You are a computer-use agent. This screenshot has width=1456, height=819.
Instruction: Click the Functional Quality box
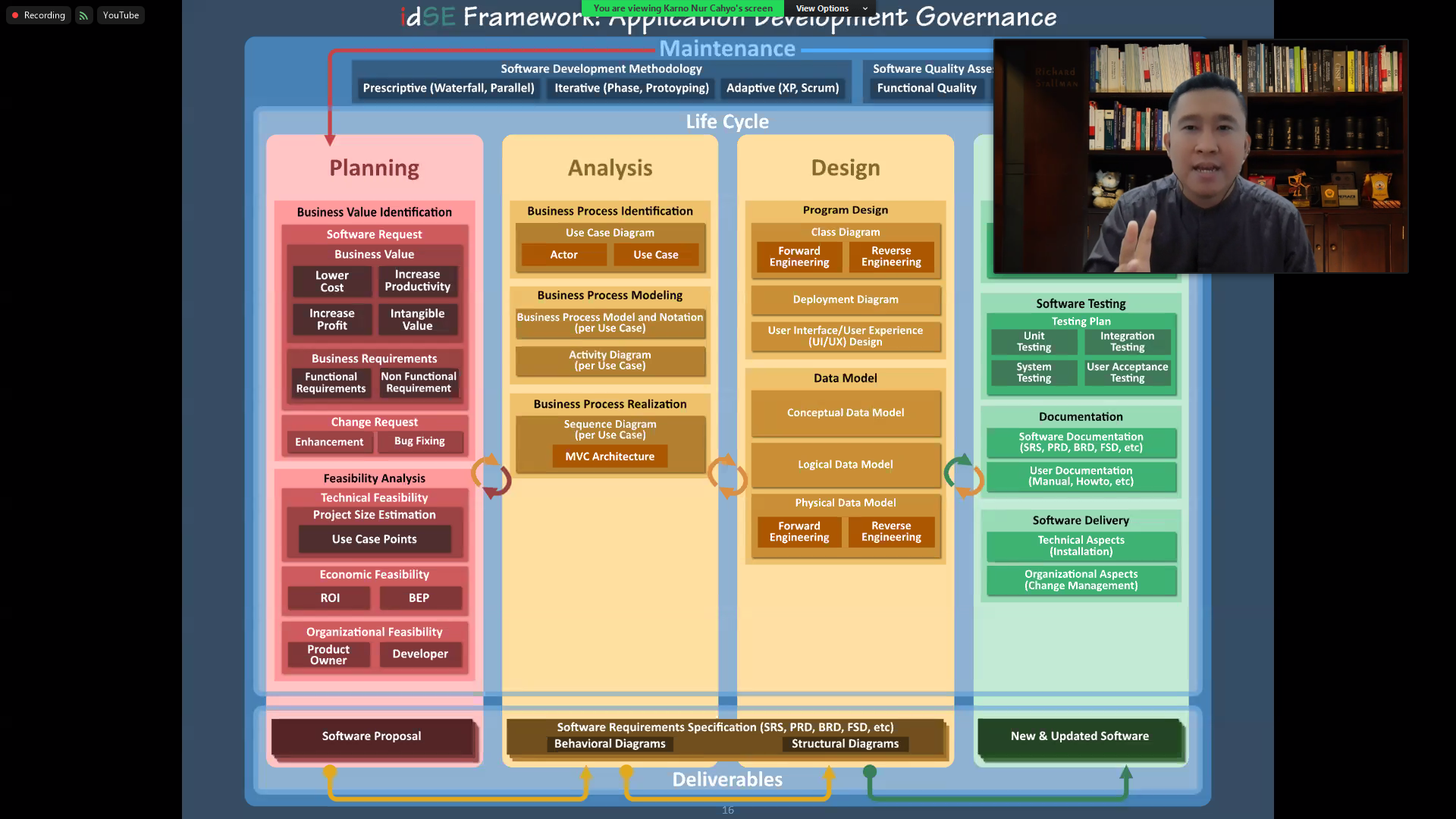pos(927,88)
